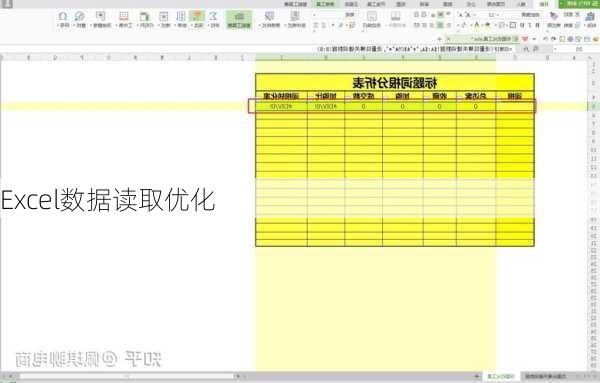This screenshot has width=600, height=383.
Task: Open the cell Format tool
Action: pyautogui.click(x=164, y=19)
